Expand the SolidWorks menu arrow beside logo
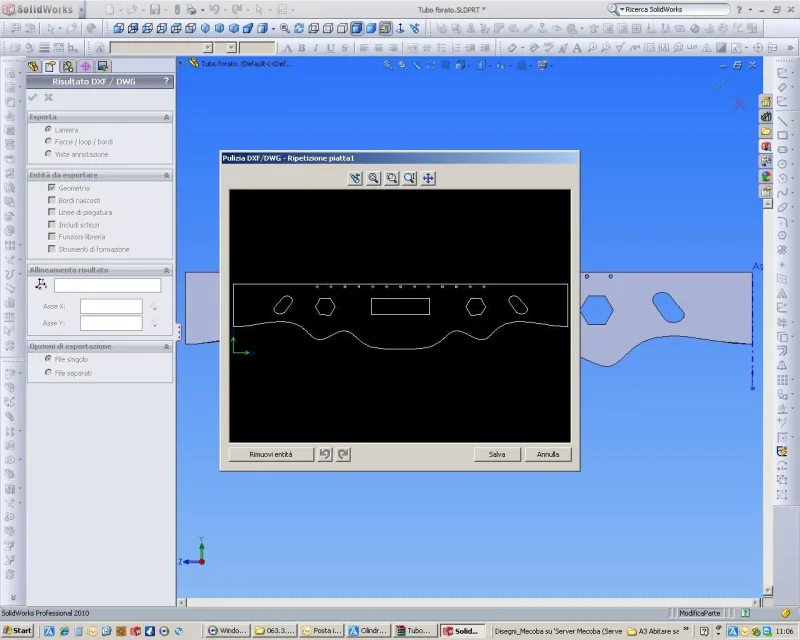The width and height of the screenshot is (800, 640). click(81, 10)
